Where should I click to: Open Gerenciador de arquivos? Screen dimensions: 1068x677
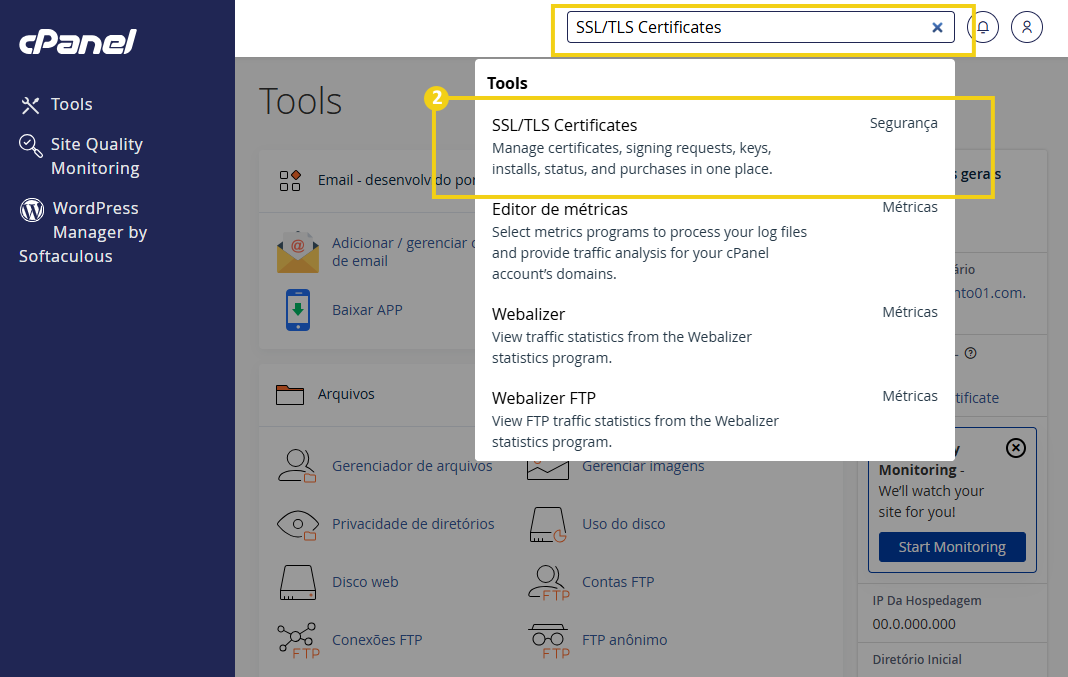click(x=411, y=466)
